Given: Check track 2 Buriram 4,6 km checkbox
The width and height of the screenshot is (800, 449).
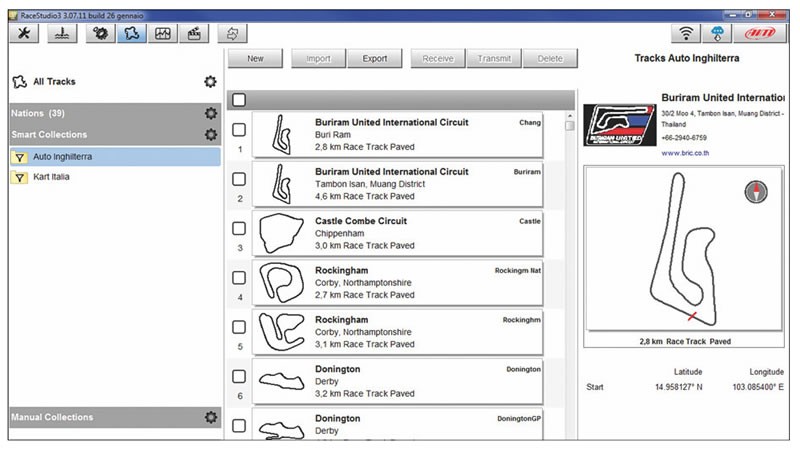Looking at the screenshot, I should point(239,179).
